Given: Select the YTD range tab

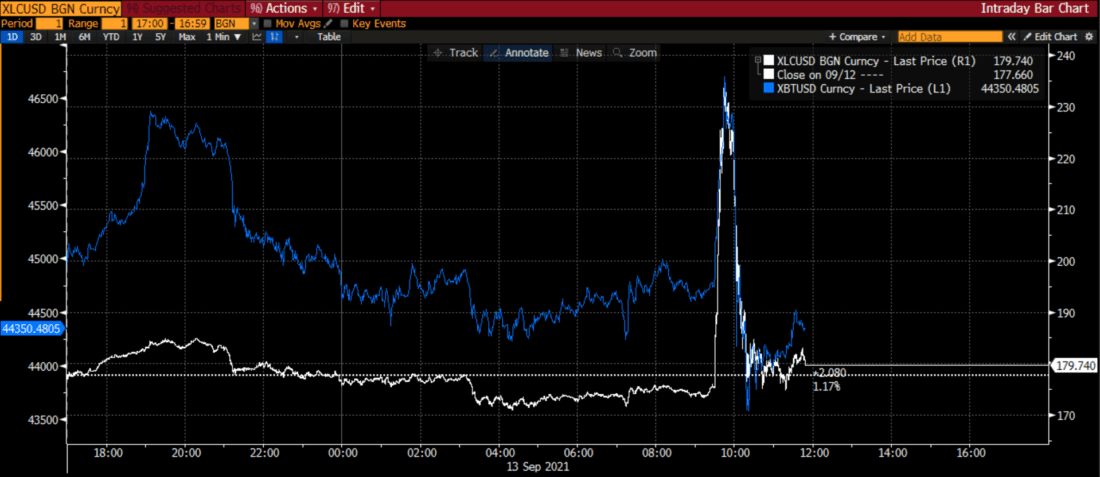Looking at the screenshot, I should (x=111, y=36).
